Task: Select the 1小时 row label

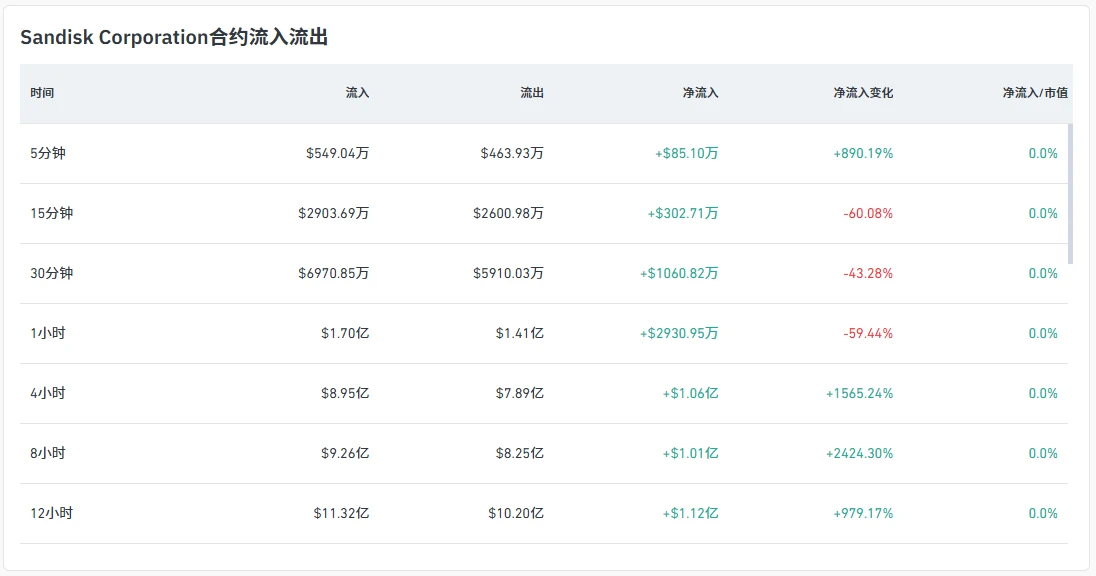Action: pos(48,333)
